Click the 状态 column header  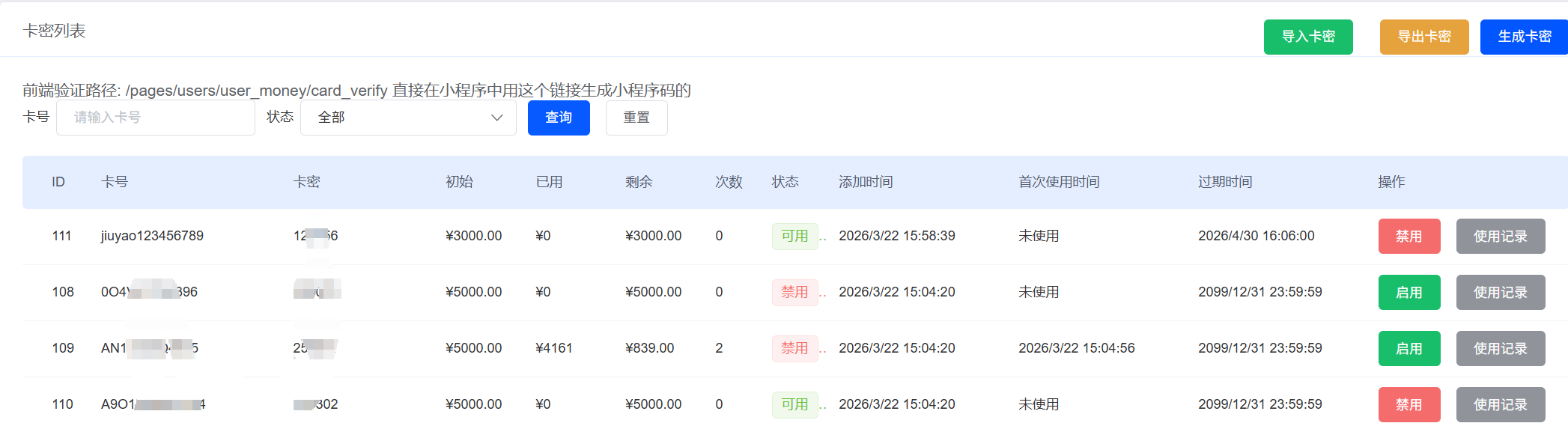[x=785, y=182]
